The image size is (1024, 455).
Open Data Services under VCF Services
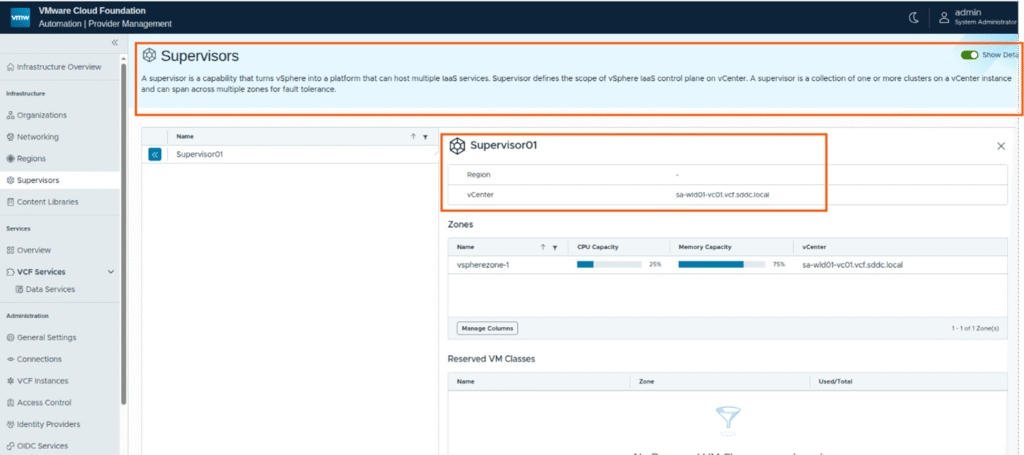50,289
